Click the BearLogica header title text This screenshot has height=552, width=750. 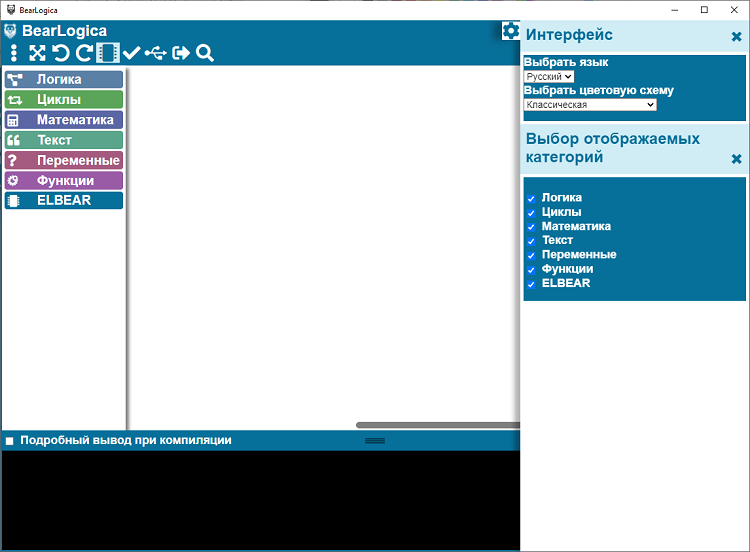click(64, 31)
